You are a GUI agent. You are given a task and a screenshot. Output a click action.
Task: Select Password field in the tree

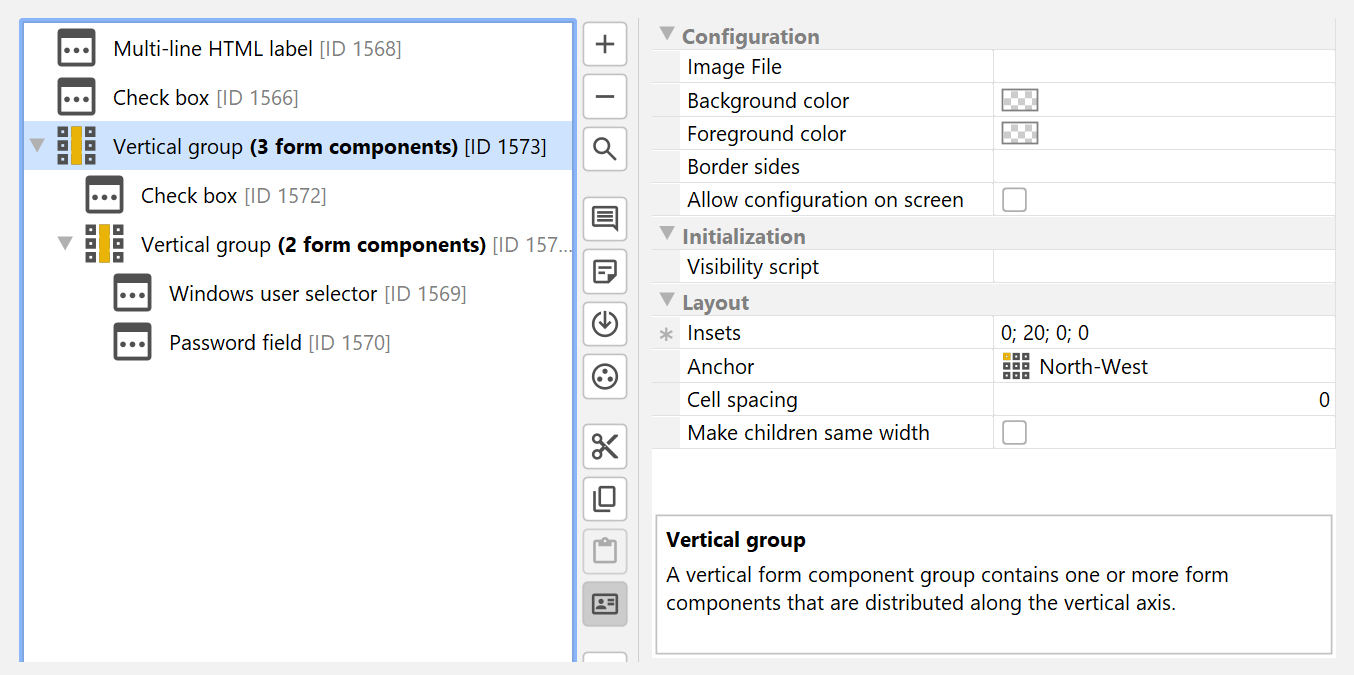[x=235, y=343]
